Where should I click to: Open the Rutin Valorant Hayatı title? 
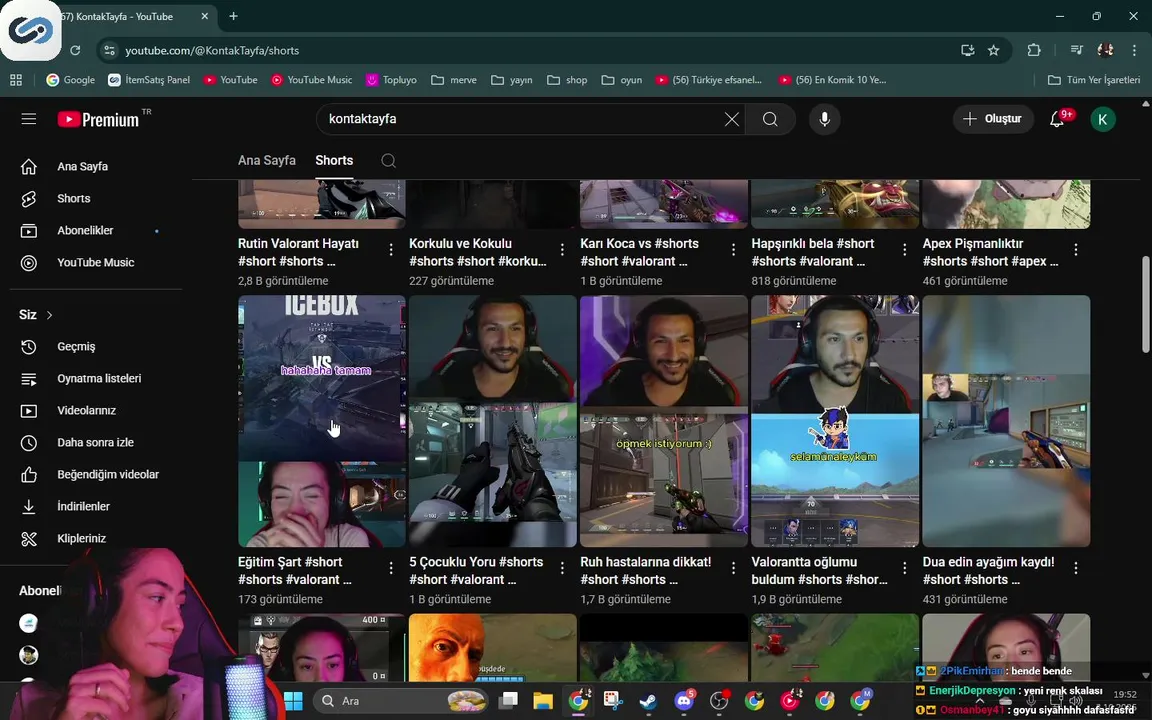298,252
